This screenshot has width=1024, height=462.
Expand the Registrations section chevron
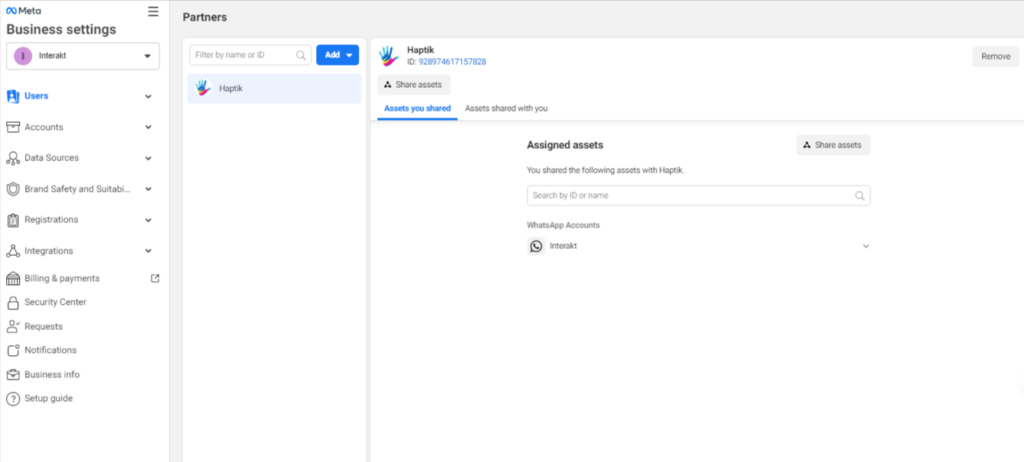(148, 220)
